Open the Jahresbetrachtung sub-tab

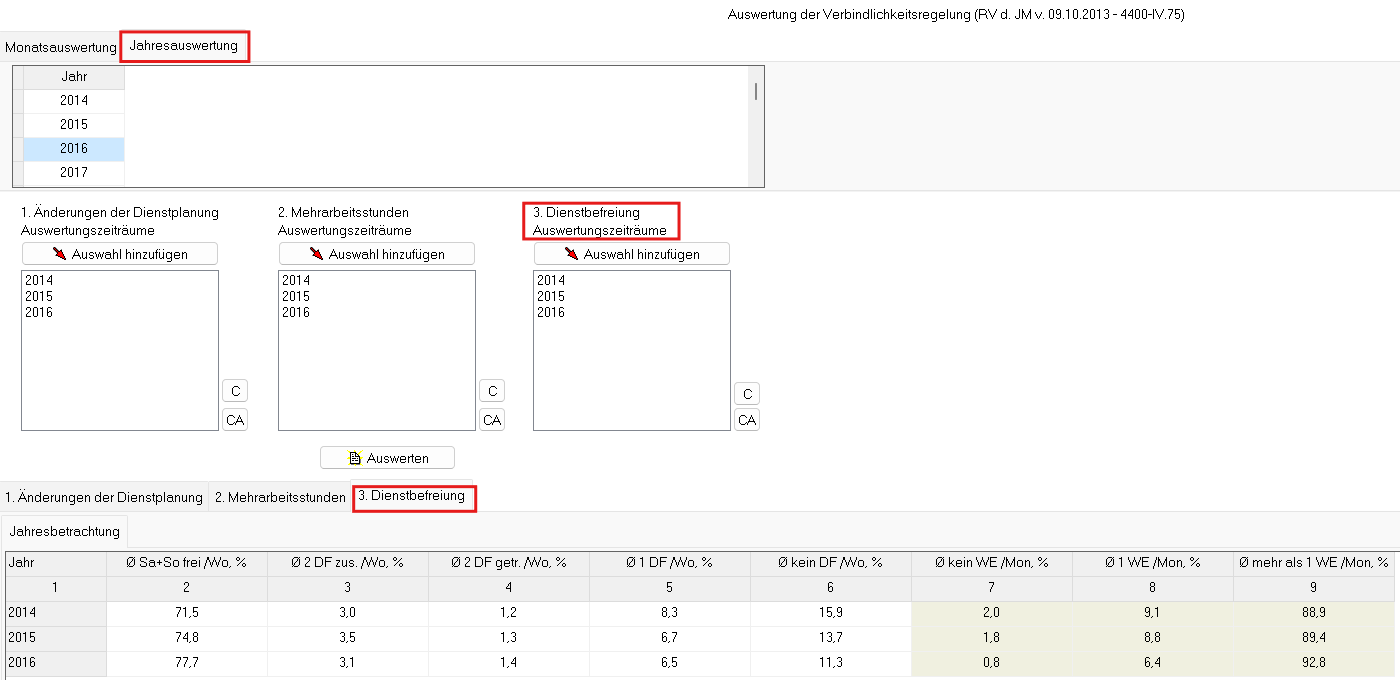(65, 531)
